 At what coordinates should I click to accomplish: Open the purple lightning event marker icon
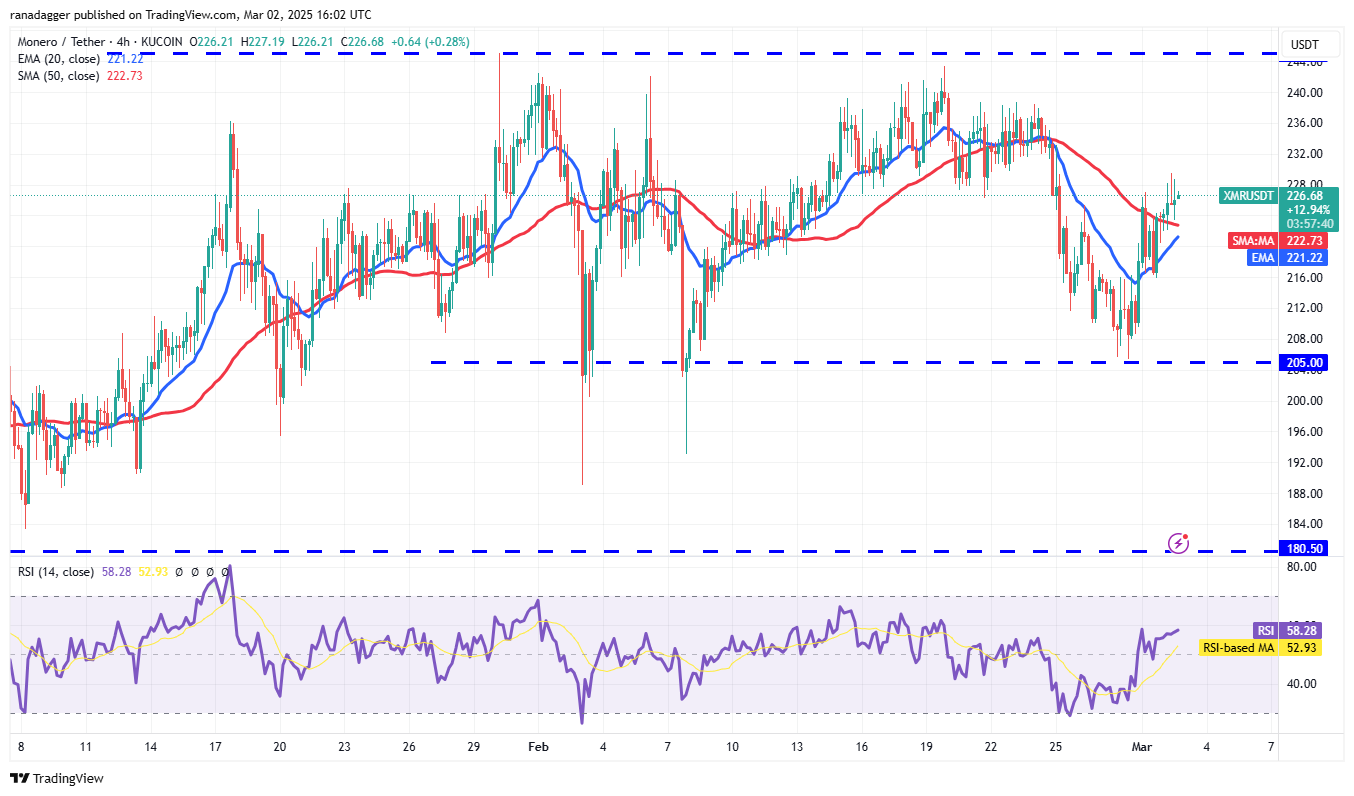point(1179,542)
